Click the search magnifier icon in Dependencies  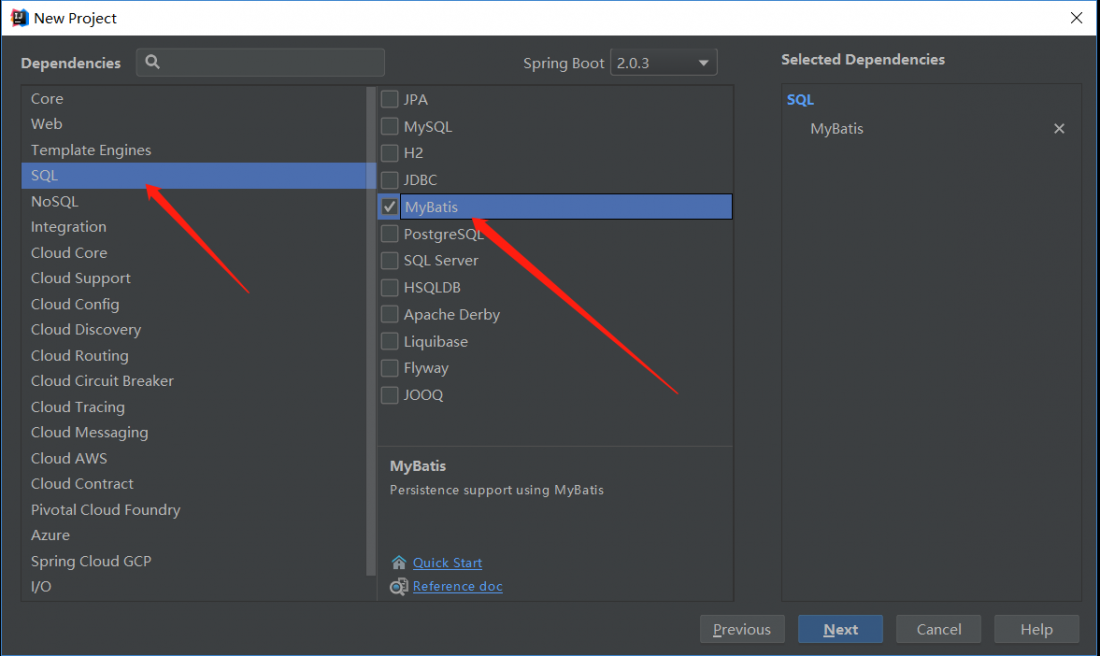pyautogui.click(x=152, y=62)
